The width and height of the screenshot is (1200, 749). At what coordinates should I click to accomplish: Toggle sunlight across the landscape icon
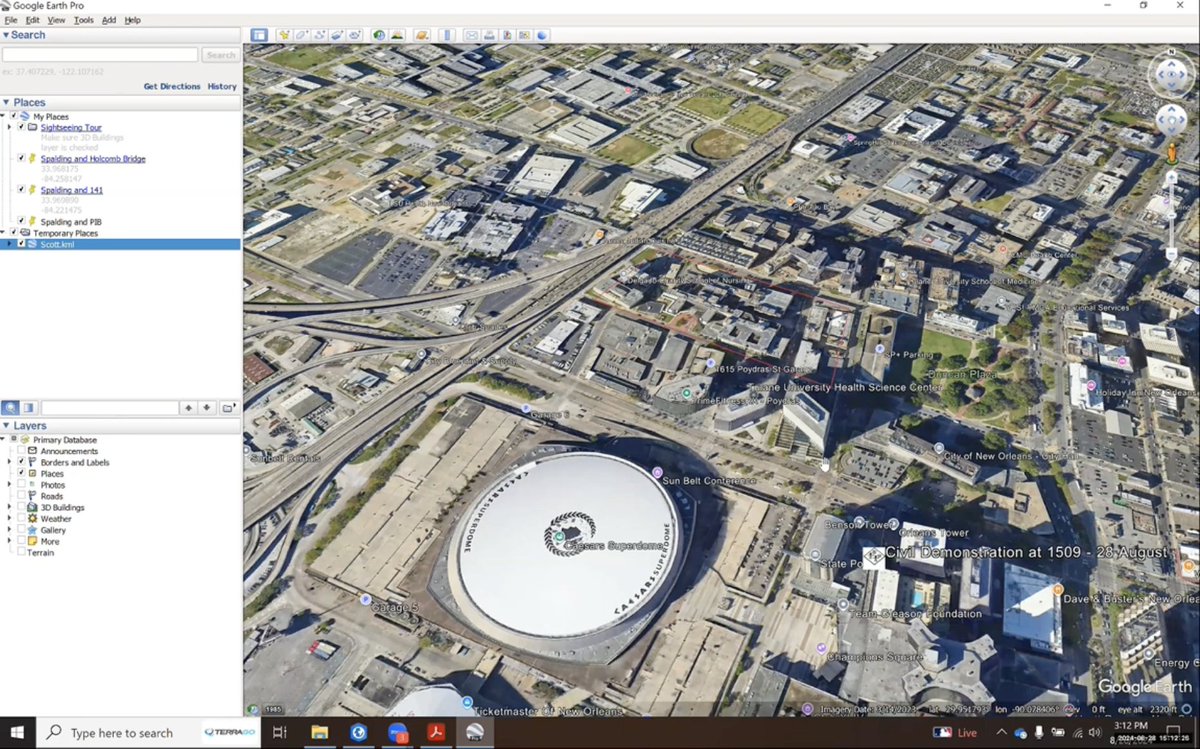tap(397, 35)
